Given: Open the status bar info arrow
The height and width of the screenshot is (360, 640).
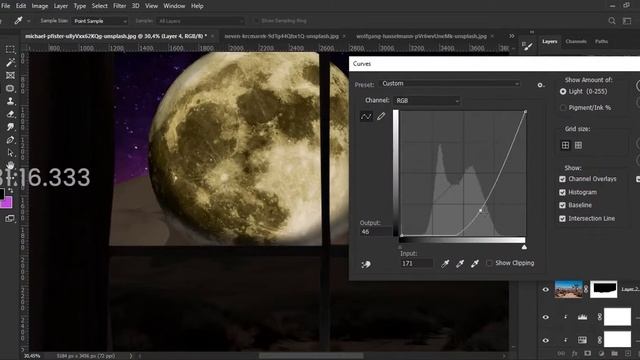Looking at the screenshot, I should coord(131,356).
